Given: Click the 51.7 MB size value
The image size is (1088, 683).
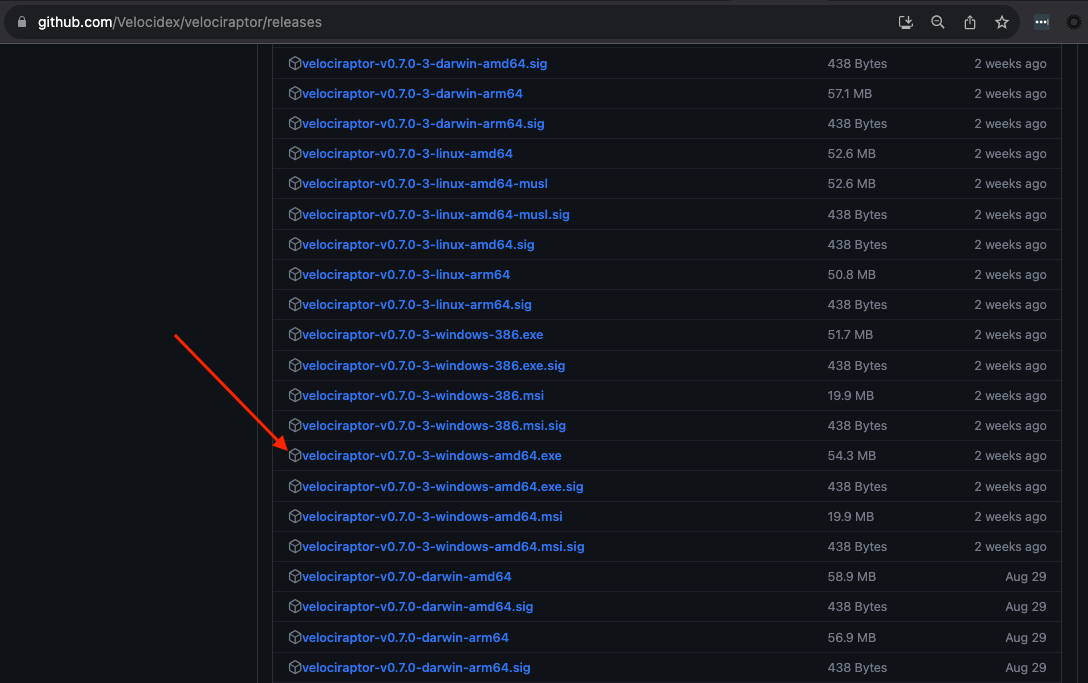Looking at the screenshot, I should pos(850,335).
